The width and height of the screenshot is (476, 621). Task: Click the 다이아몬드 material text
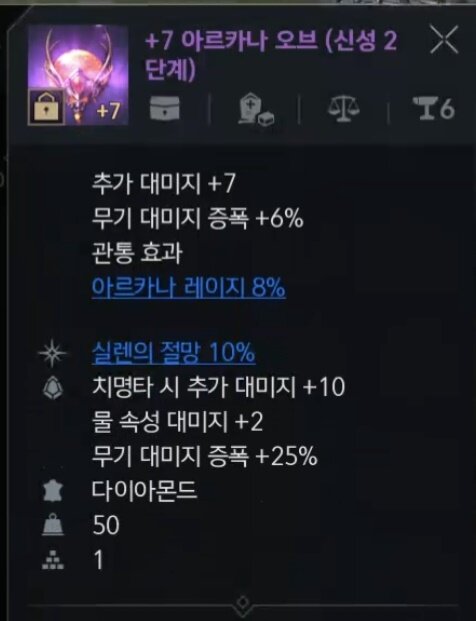[144, 491]
